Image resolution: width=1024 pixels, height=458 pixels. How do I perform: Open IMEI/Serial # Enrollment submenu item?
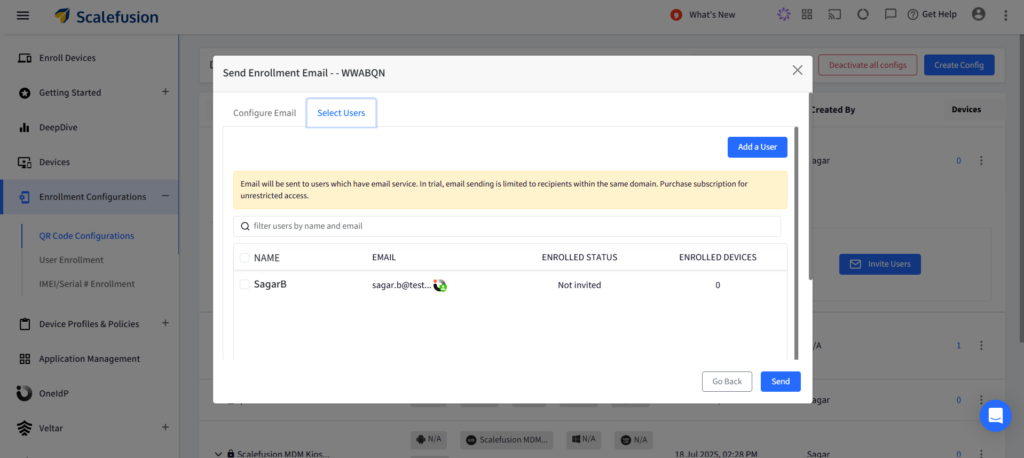pyautogui.click(x=87, y=284)
